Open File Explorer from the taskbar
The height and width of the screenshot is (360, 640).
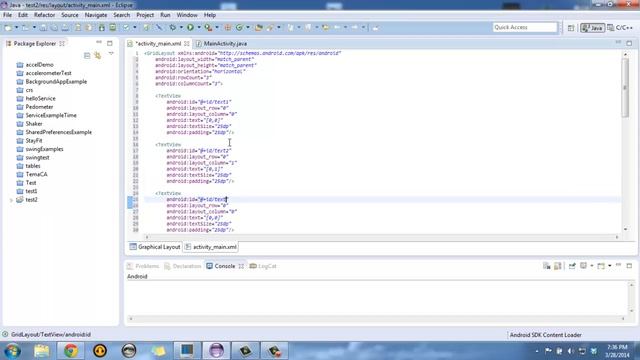click(41, 351)
